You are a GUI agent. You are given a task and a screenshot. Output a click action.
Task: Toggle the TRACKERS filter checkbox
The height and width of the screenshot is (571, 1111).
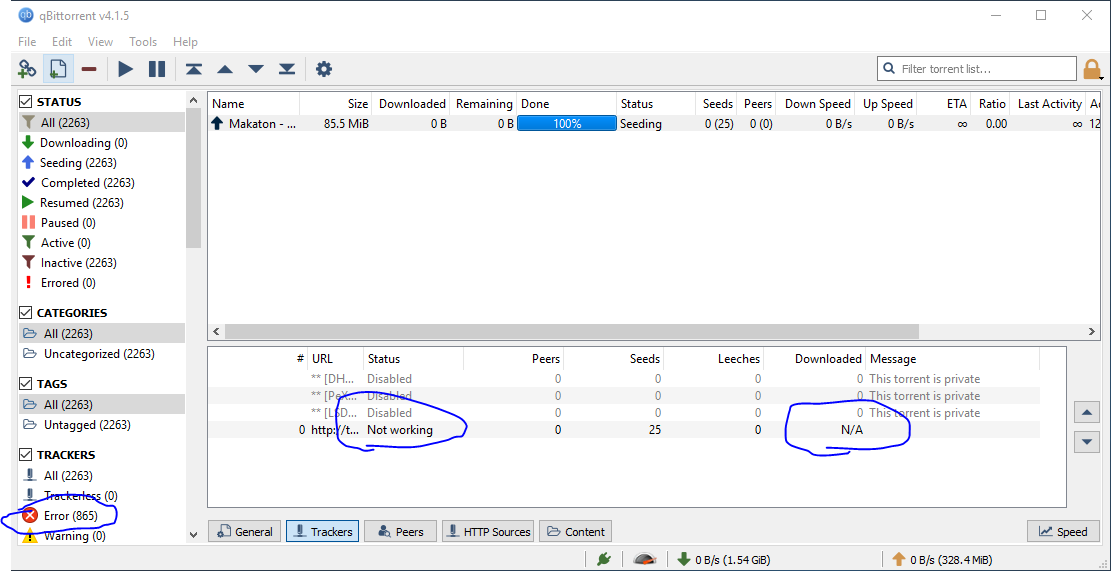click(26, 455)
